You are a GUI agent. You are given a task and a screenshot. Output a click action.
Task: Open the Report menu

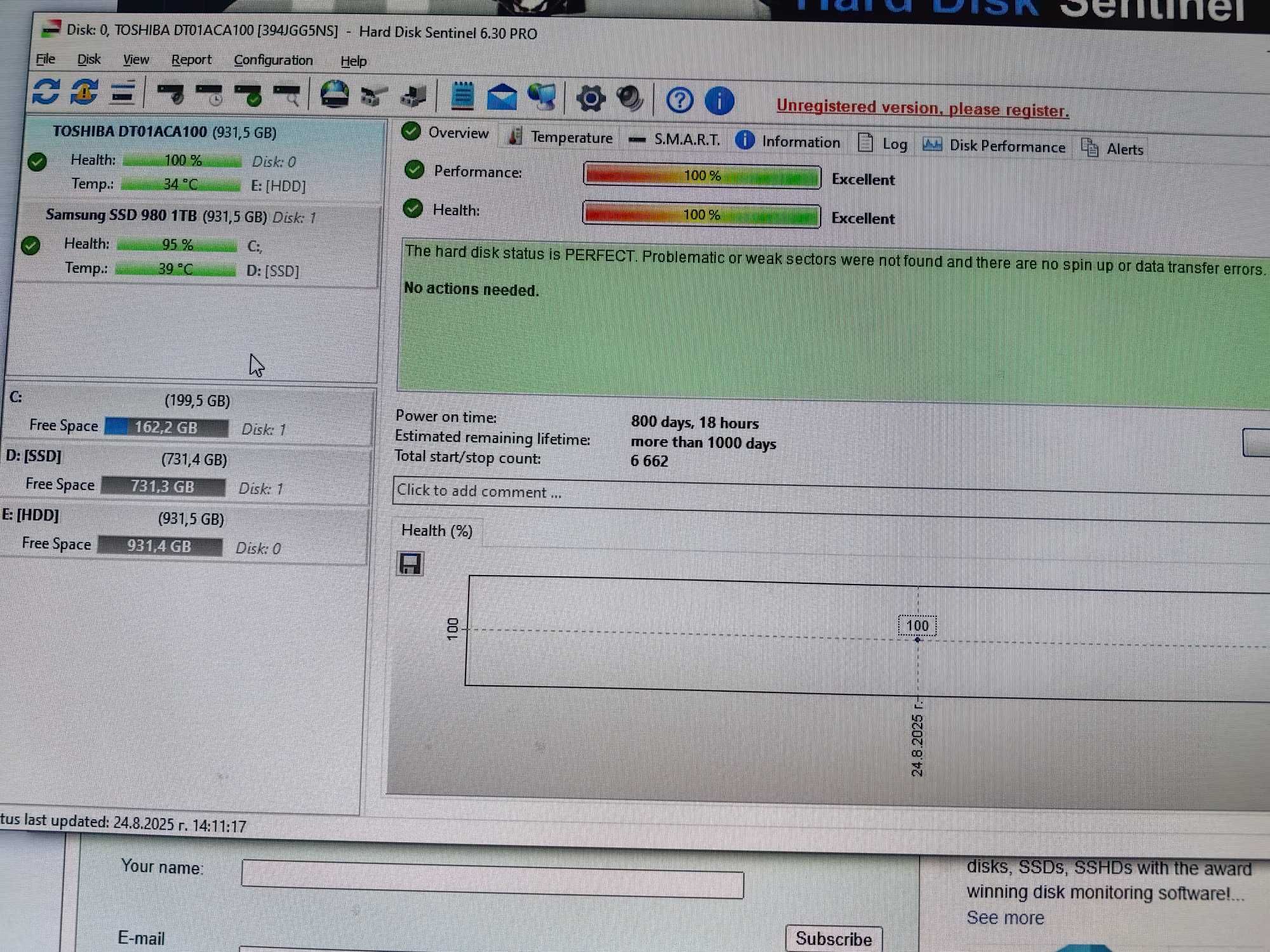click(x=191, y=60)
